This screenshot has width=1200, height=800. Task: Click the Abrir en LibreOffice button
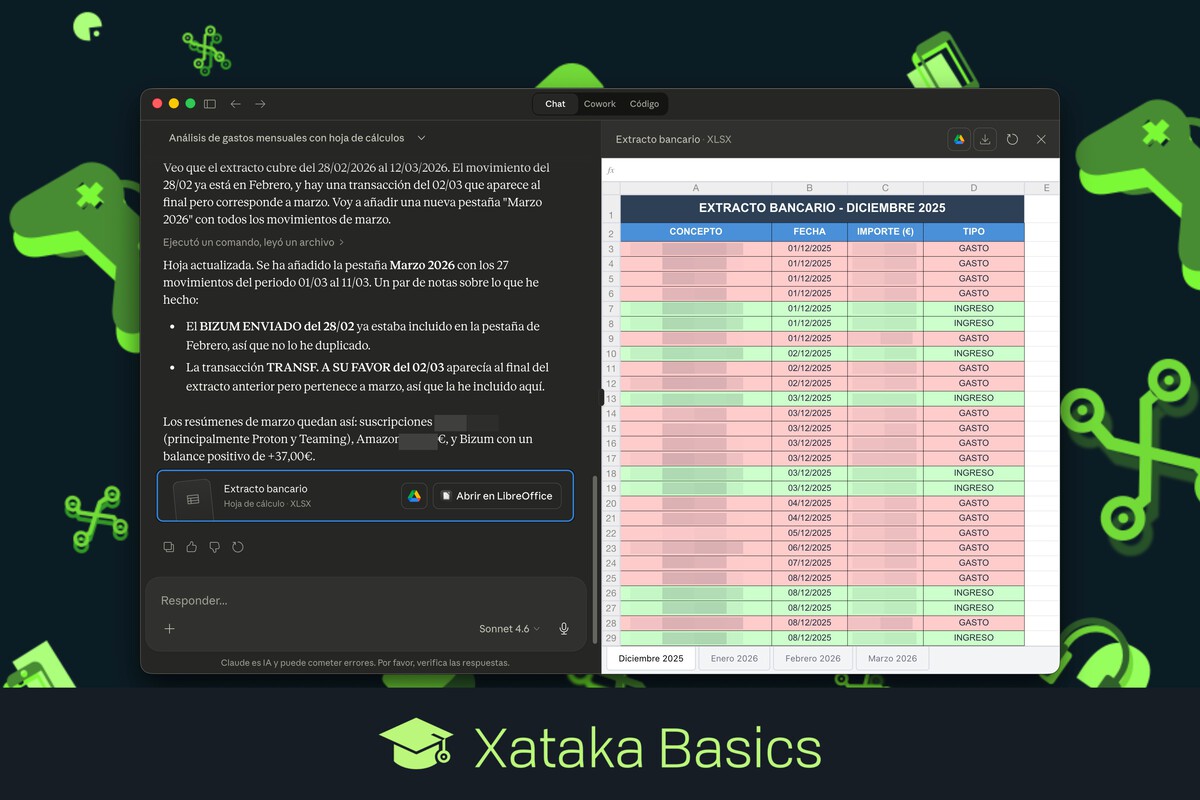pos(497,496)
